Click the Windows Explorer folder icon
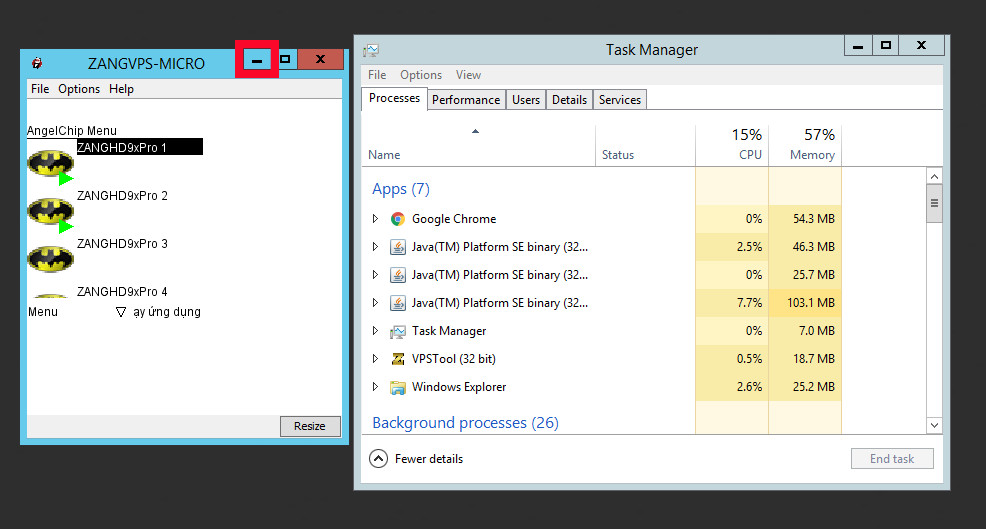Viewport: 986px width, 529px height. click(397, 387)
